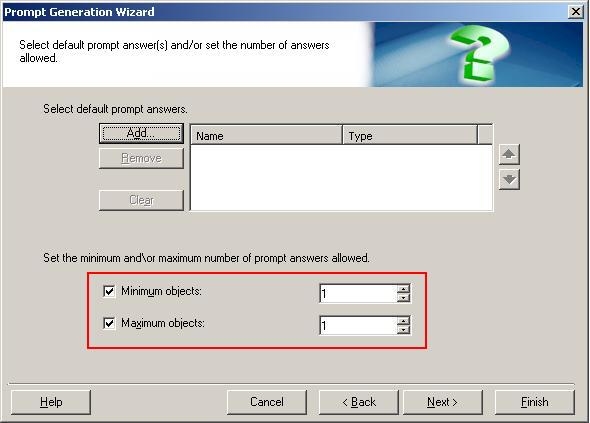Cancel the Prompt Generation Wizard
The width and height of the screenshot is (590, 423).
(x=267, y=402)
